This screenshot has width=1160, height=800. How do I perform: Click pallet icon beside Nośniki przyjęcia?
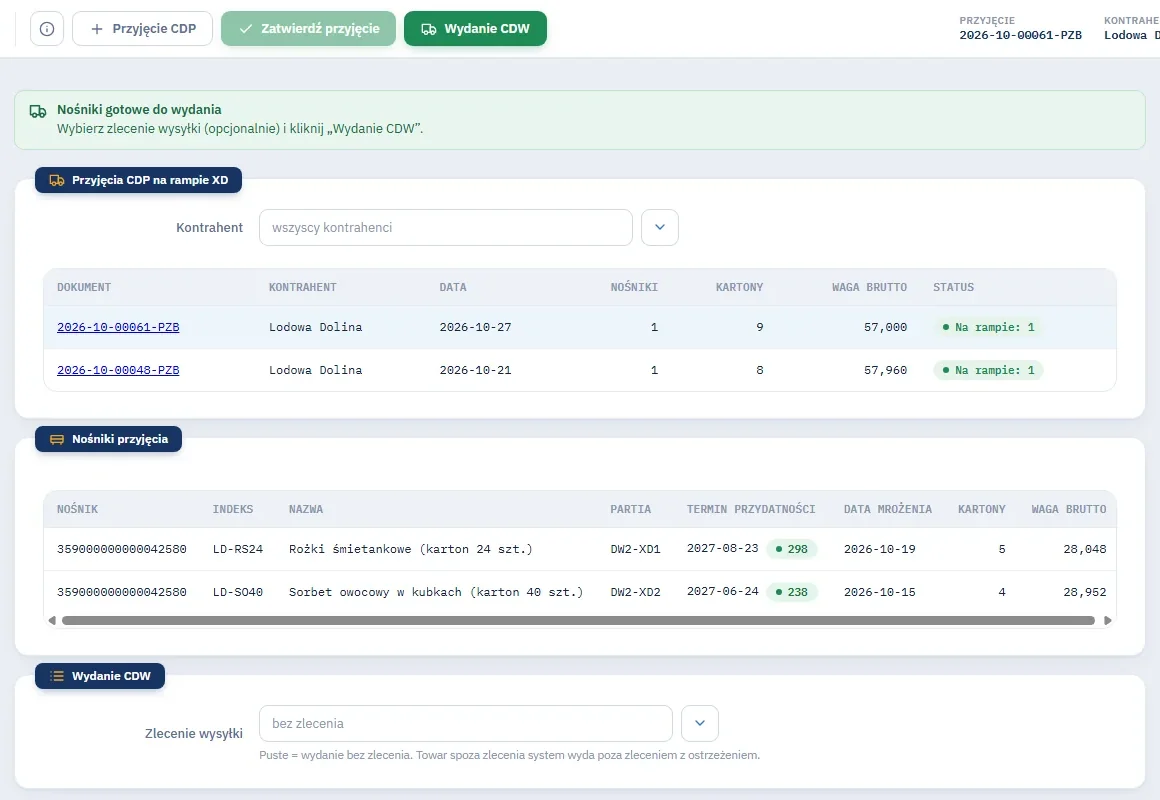click(x=57, y=440)
